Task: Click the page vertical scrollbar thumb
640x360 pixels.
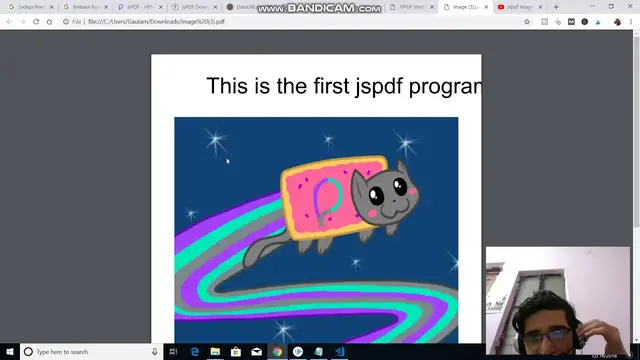Action: point(636,132)
